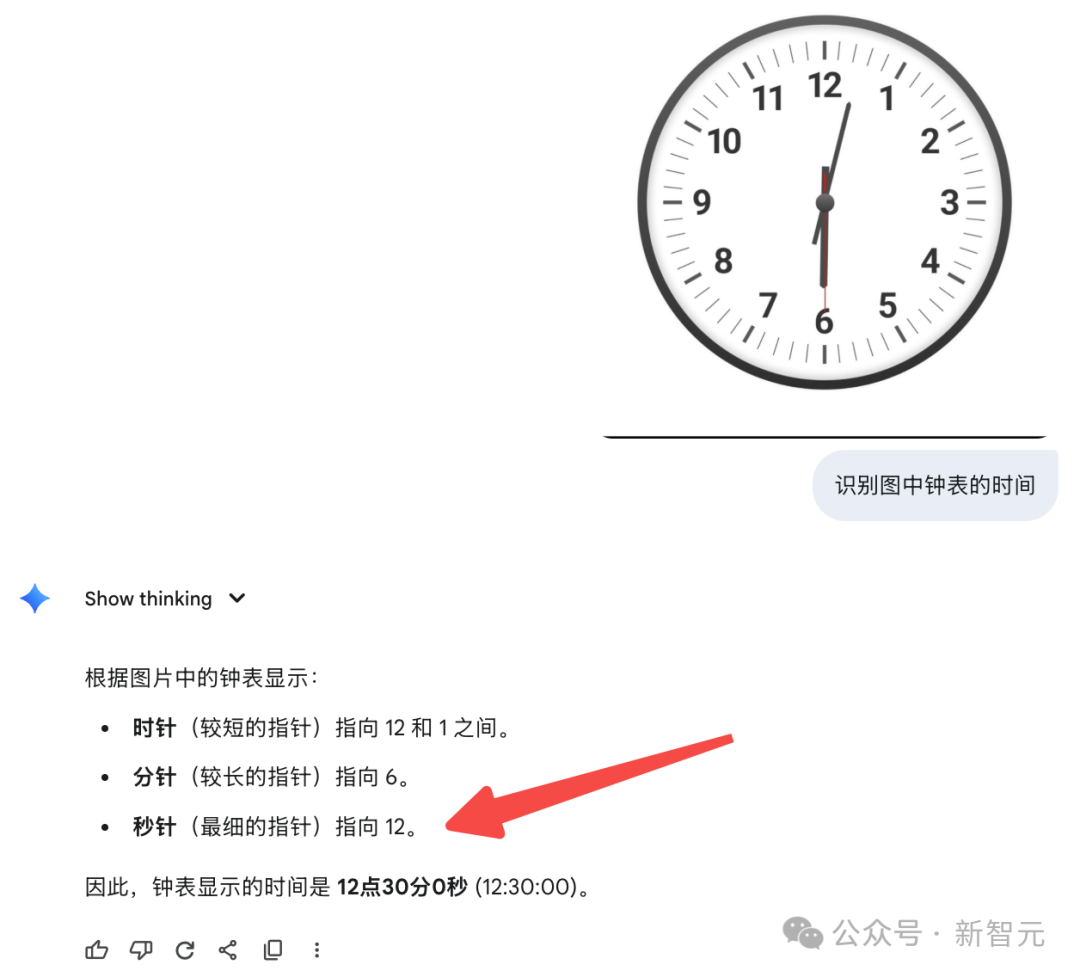Open the uploaded clock image thumbnail
This screenshot has width=1080, height=977.
click(824, 203)
